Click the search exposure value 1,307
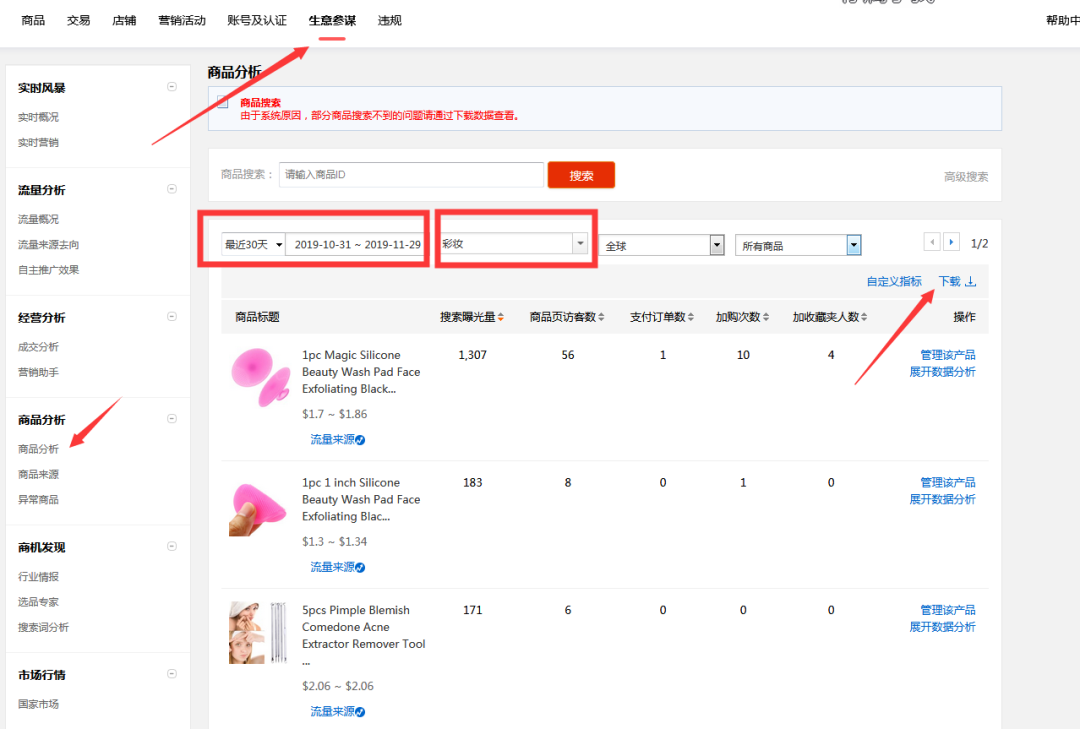The image size is (1080, 729). [x=472, y=355]
